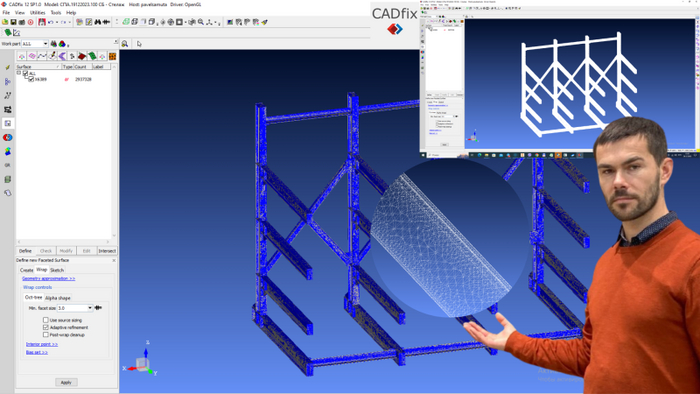Click the pink surface entity icon in entity toolbar
Viewport: 700px width, 394px height.
point(32,56)
